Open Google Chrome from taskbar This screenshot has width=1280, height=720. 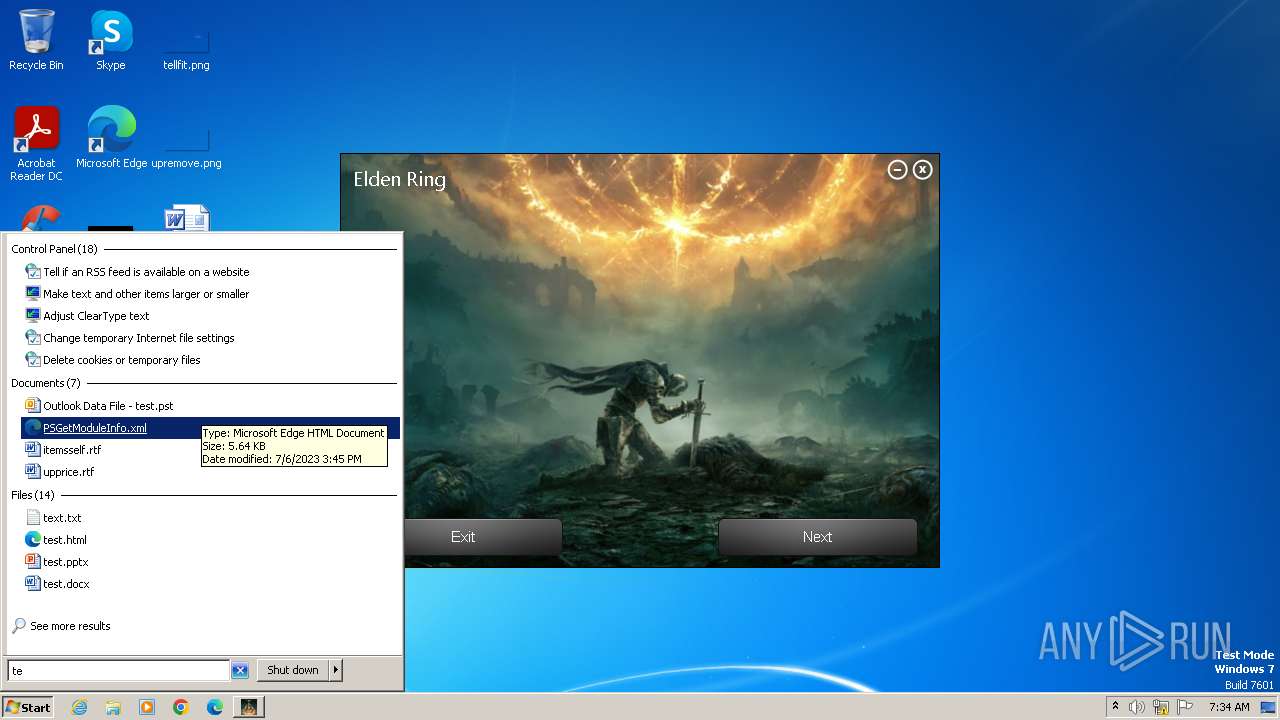click(181, 707)
